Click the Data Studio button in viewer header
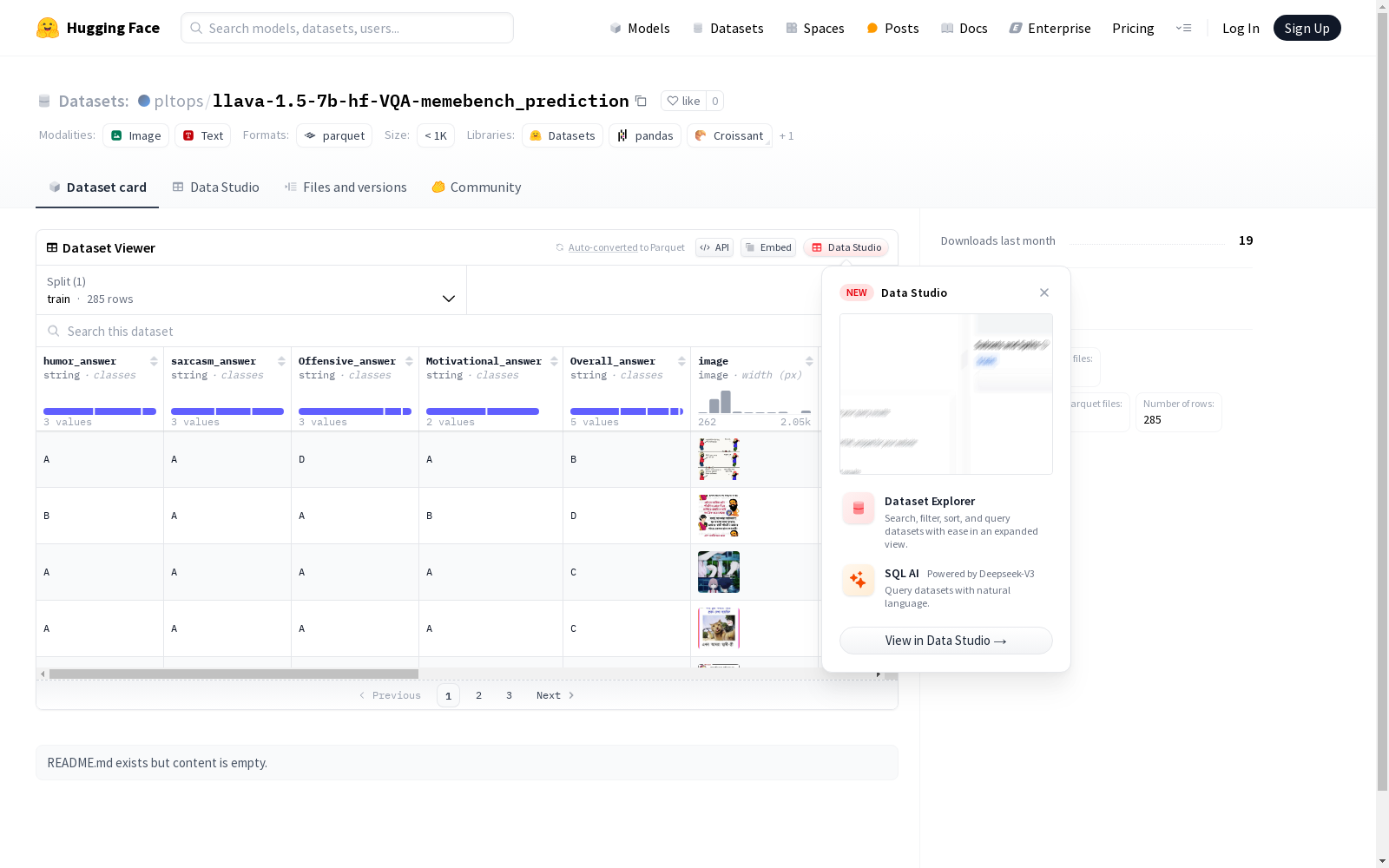This screenshot has width=1389, height=868. pos(846,247)
